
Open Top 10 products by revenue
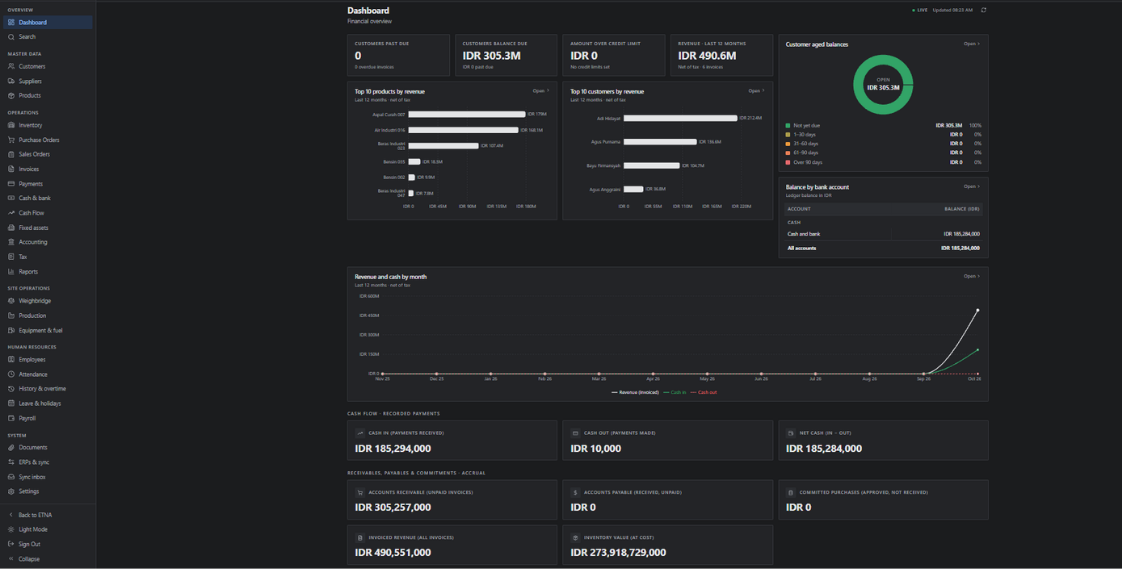541,91
